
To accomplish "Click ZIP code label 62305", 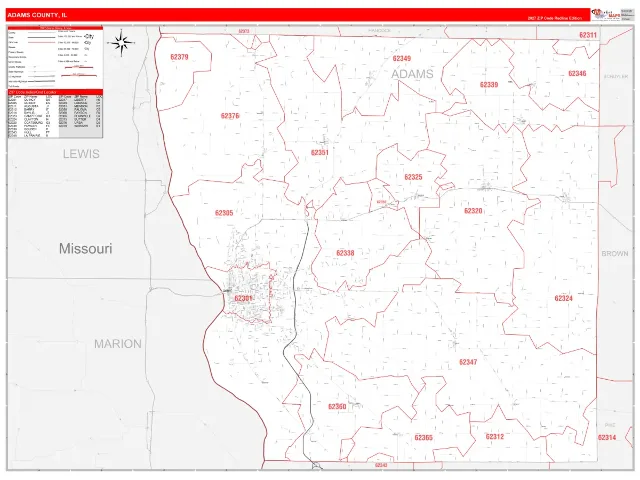I will [x=224, y=213].
